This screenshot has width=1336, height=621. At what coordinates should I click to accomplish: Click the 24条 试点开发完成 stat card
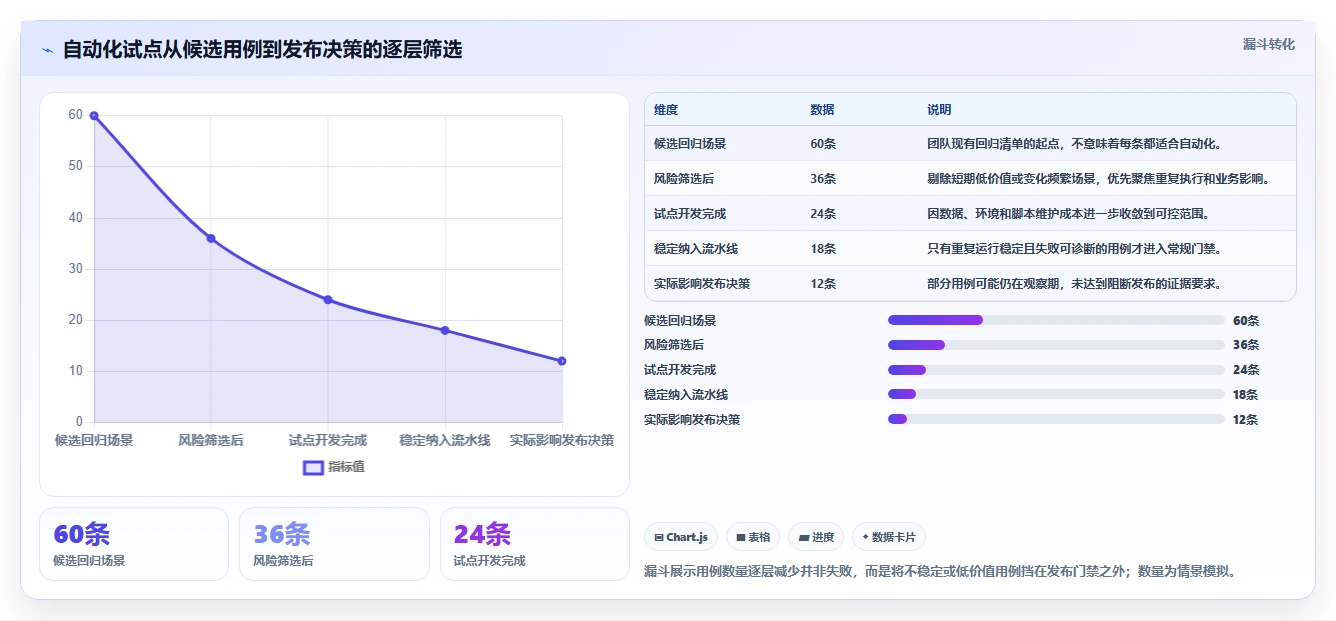(x=535, y=544)
